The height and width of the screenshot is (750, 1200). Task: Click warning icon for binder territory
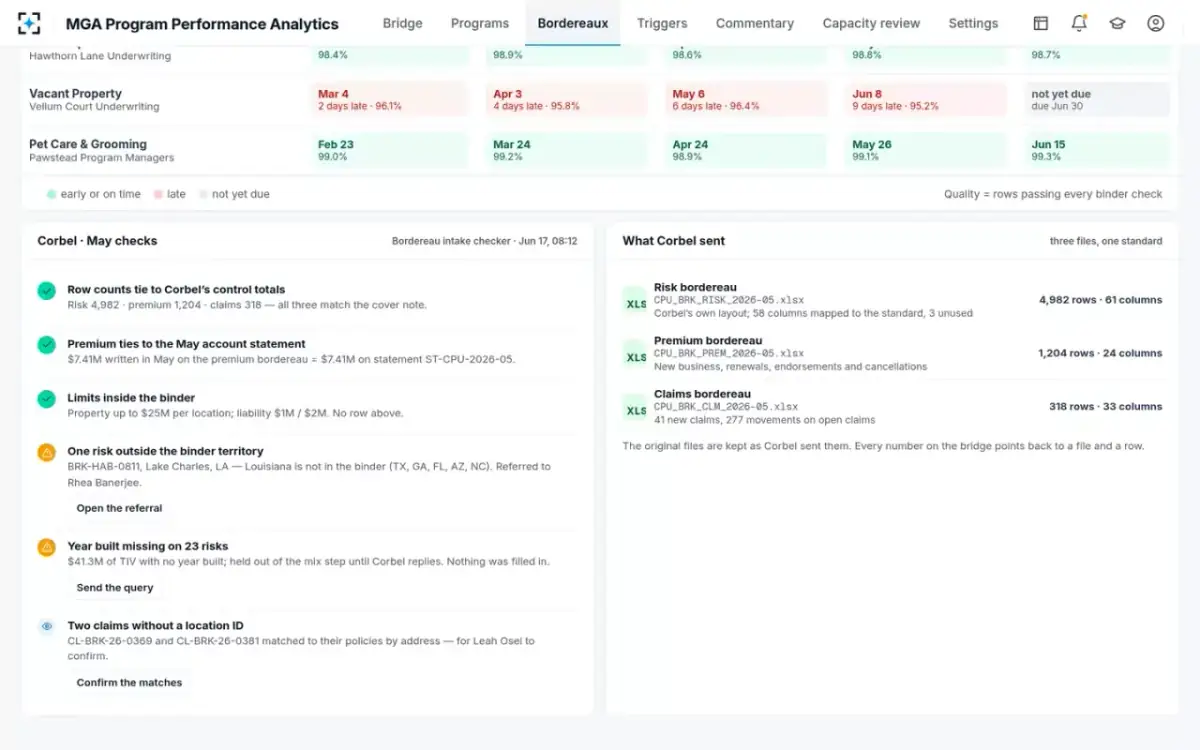[x=46, y=453]
